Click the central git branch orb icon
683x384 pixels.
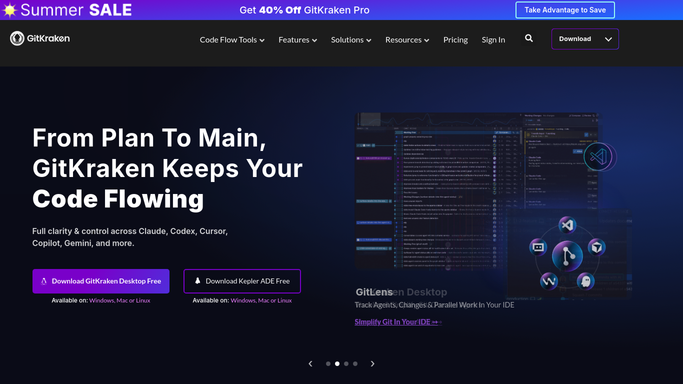pyautogui.click(x=567, y=256)
